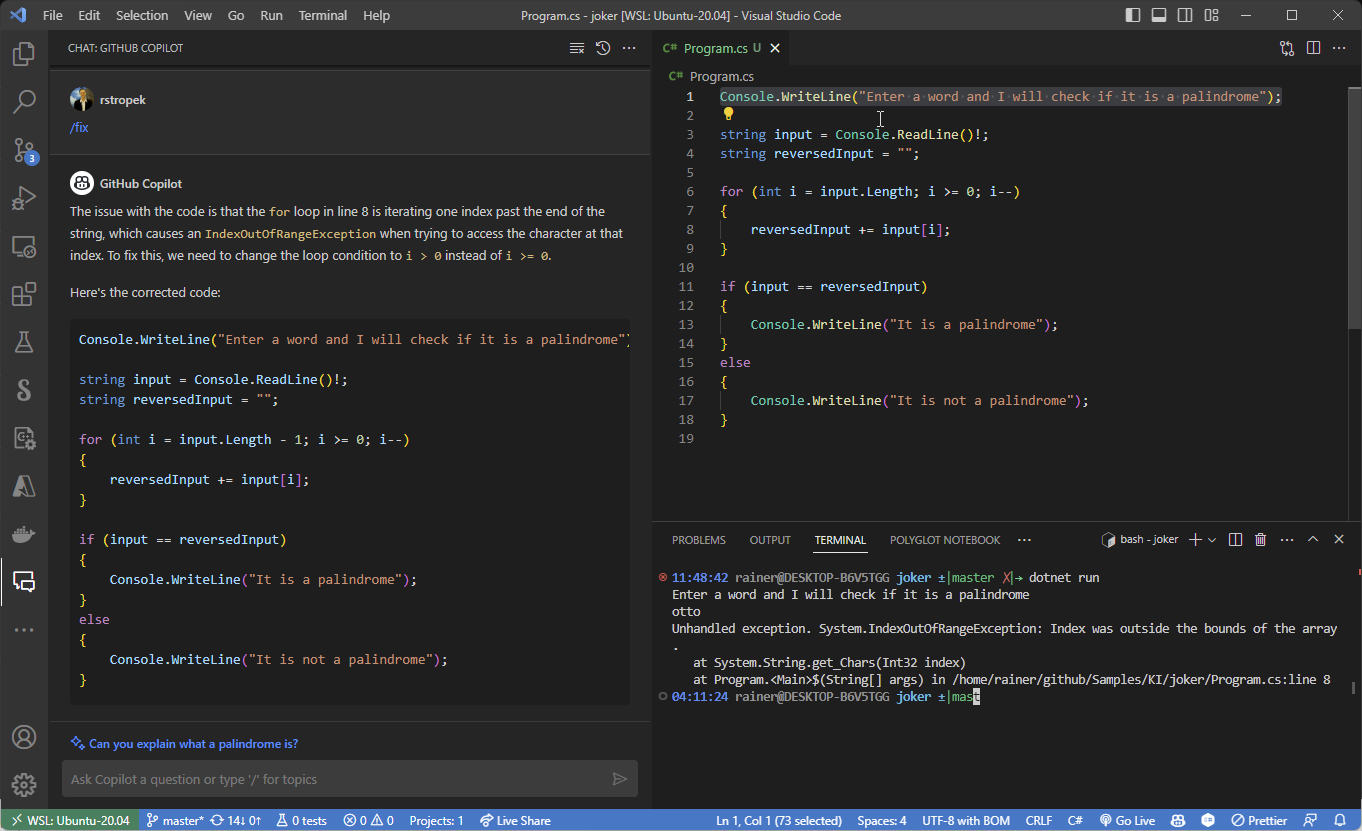This screenshot has width=1362, height=831.
Task: Split the editor to the right
Action: click(x=1313, y=48)
